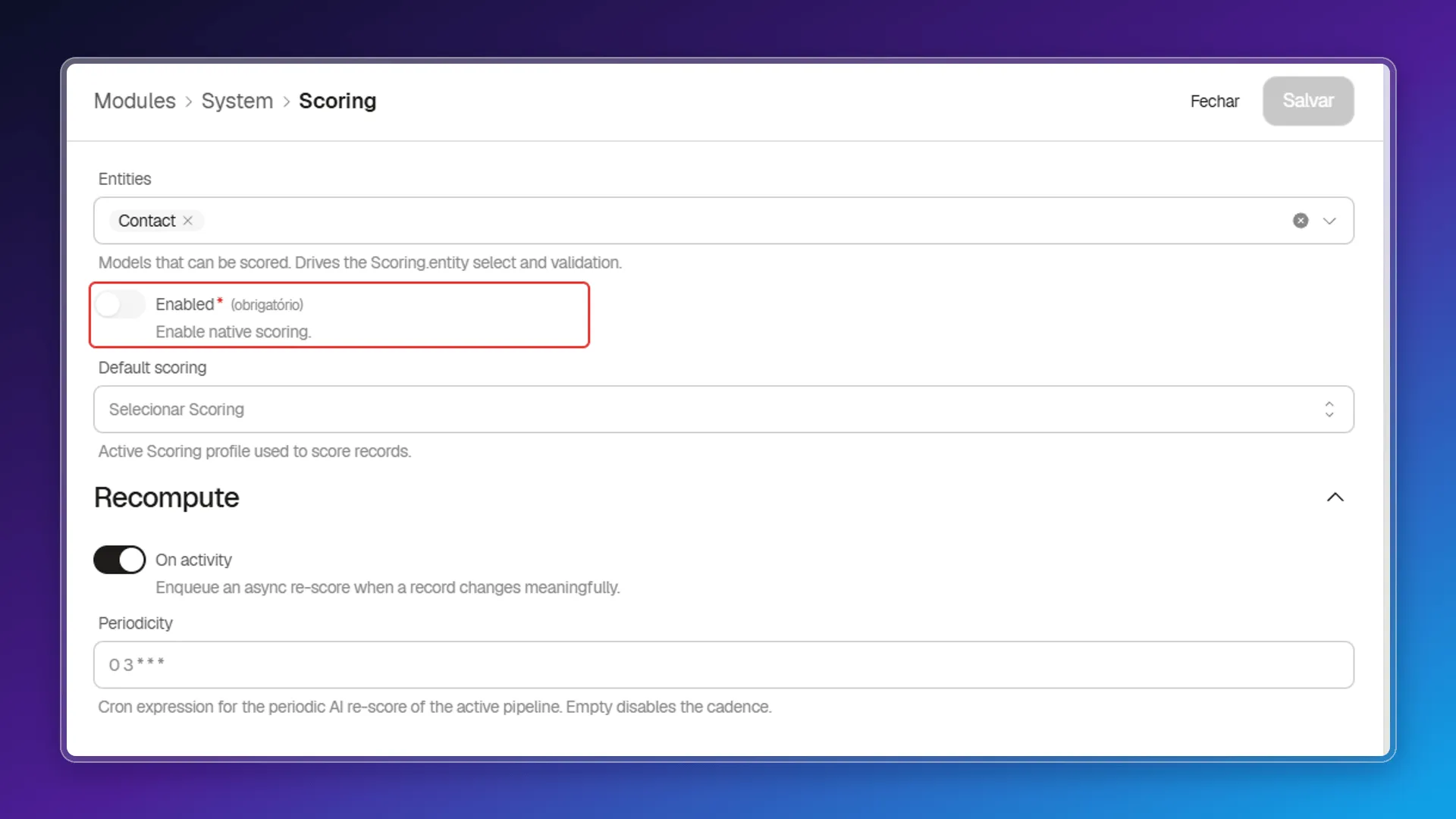Go to Modules in the breadcrumb

pos(135,101)
